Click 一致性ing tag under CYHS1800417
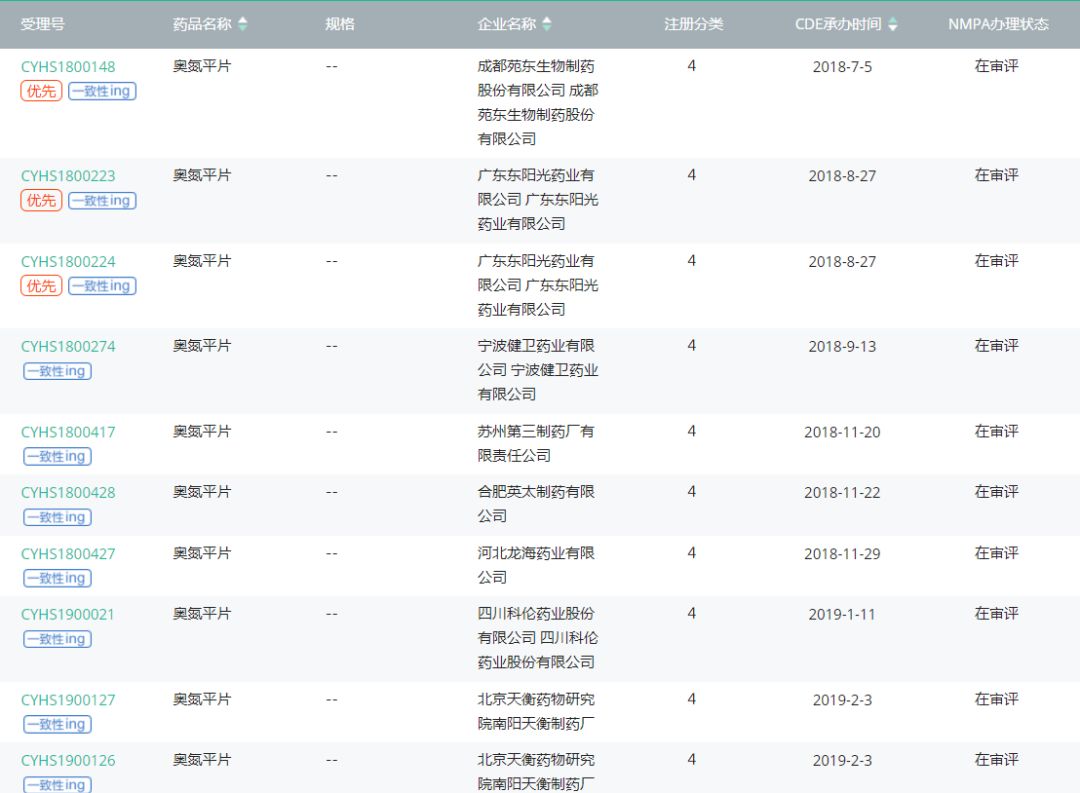This screenshot has height=793, width=1080. pyautogui.click(x=57, y=457)
